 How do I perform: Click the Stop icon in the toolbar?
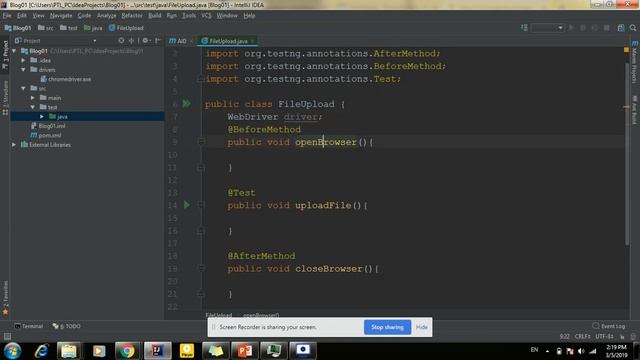[x=607, y=28]
